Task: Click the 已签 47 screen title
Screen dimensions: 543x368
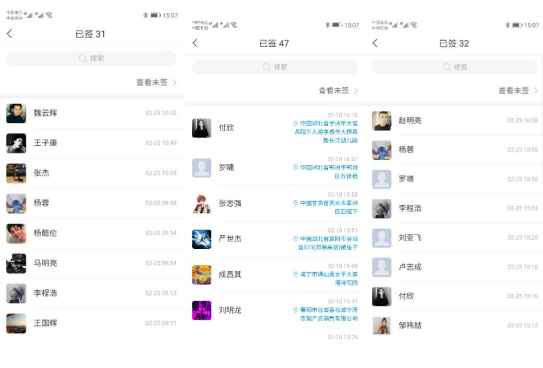Action: (274, 43)
